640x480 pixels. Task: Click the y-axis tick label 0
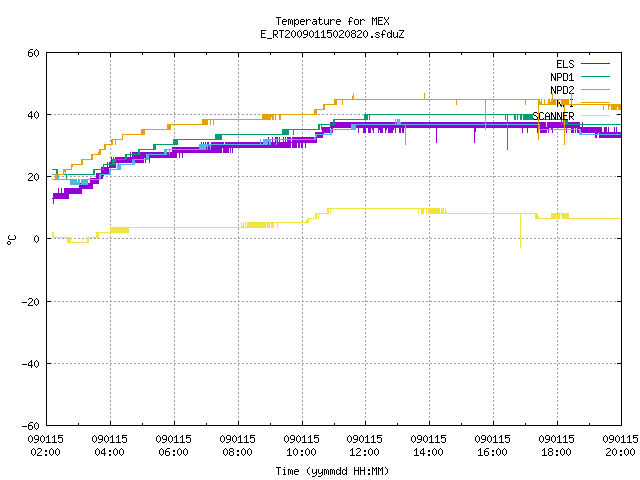(x=36, y=240)
